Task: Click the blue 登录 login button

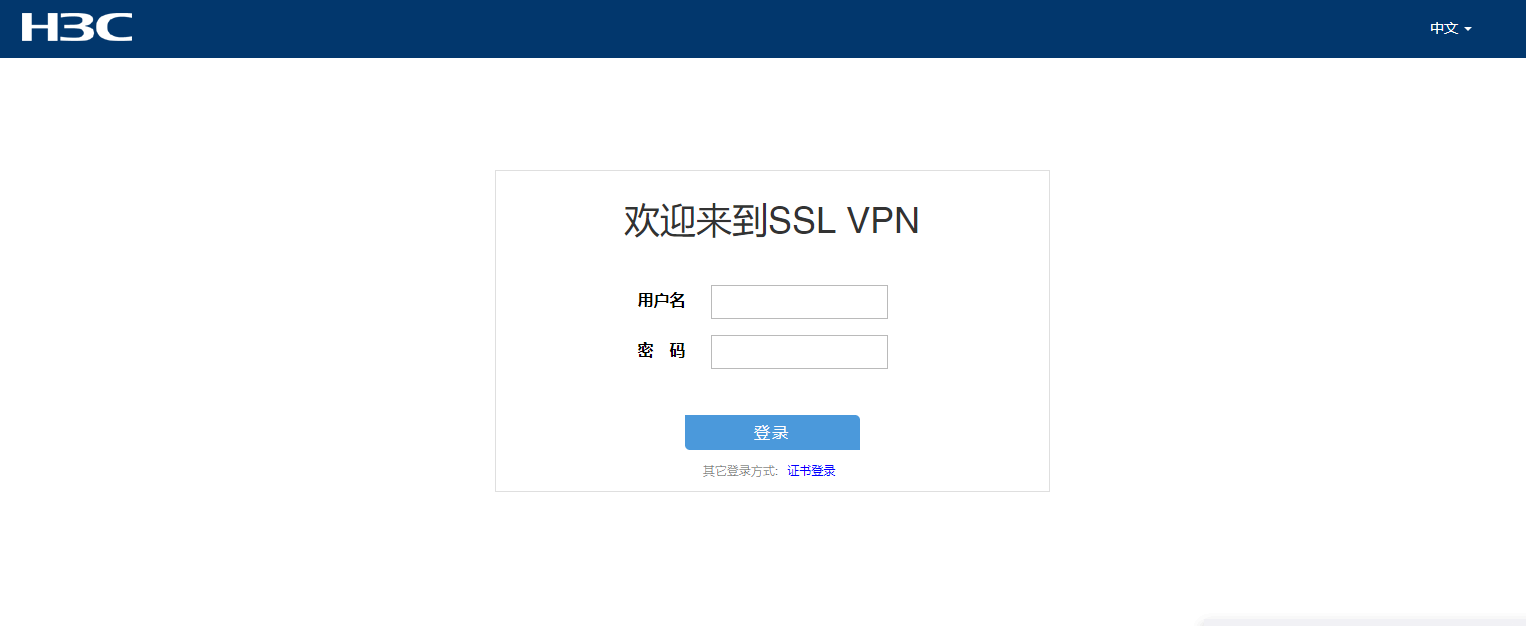Action: pyautogui.click(x=772, y=433)
